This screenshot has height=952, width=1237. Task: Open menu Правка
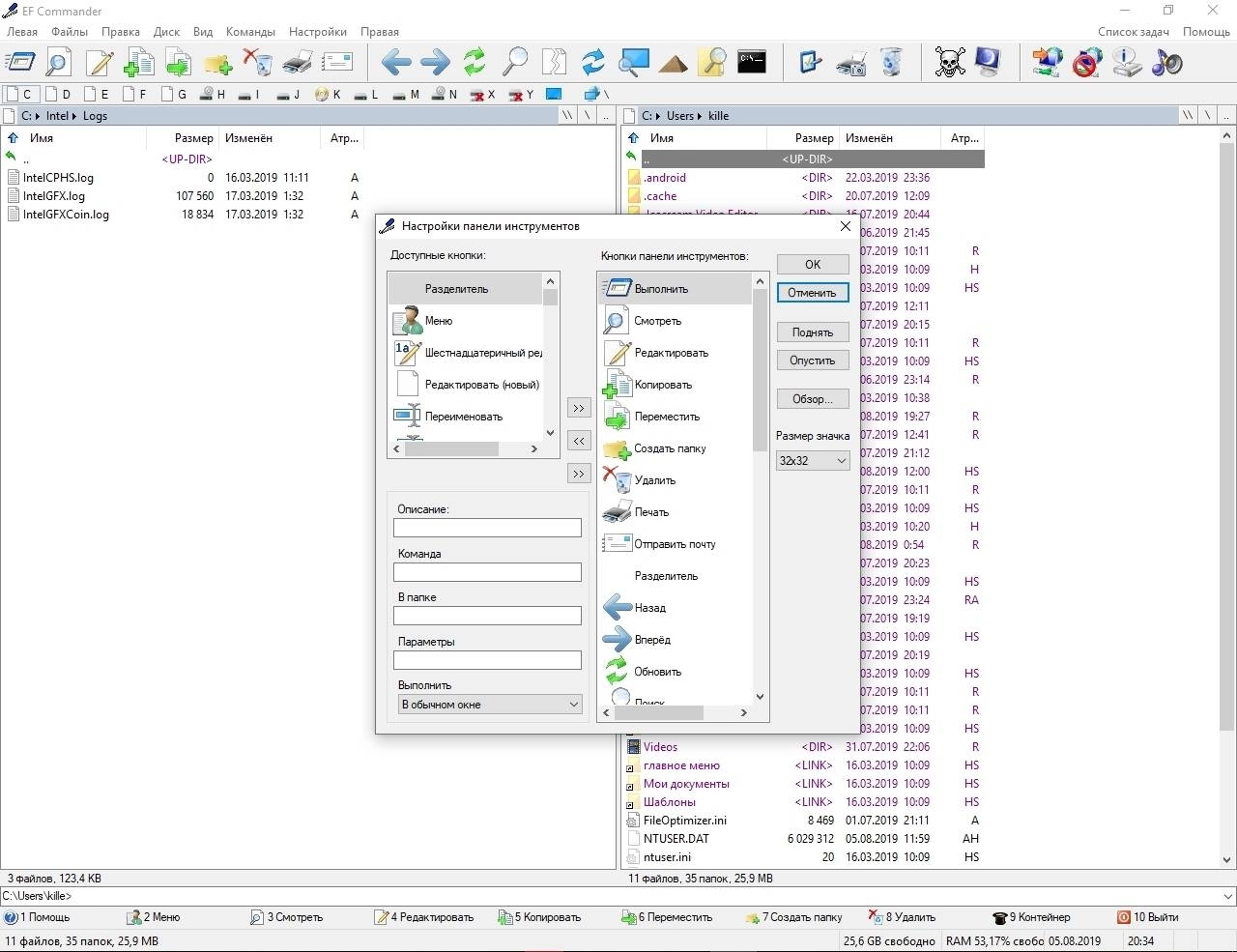coord(121,32)
